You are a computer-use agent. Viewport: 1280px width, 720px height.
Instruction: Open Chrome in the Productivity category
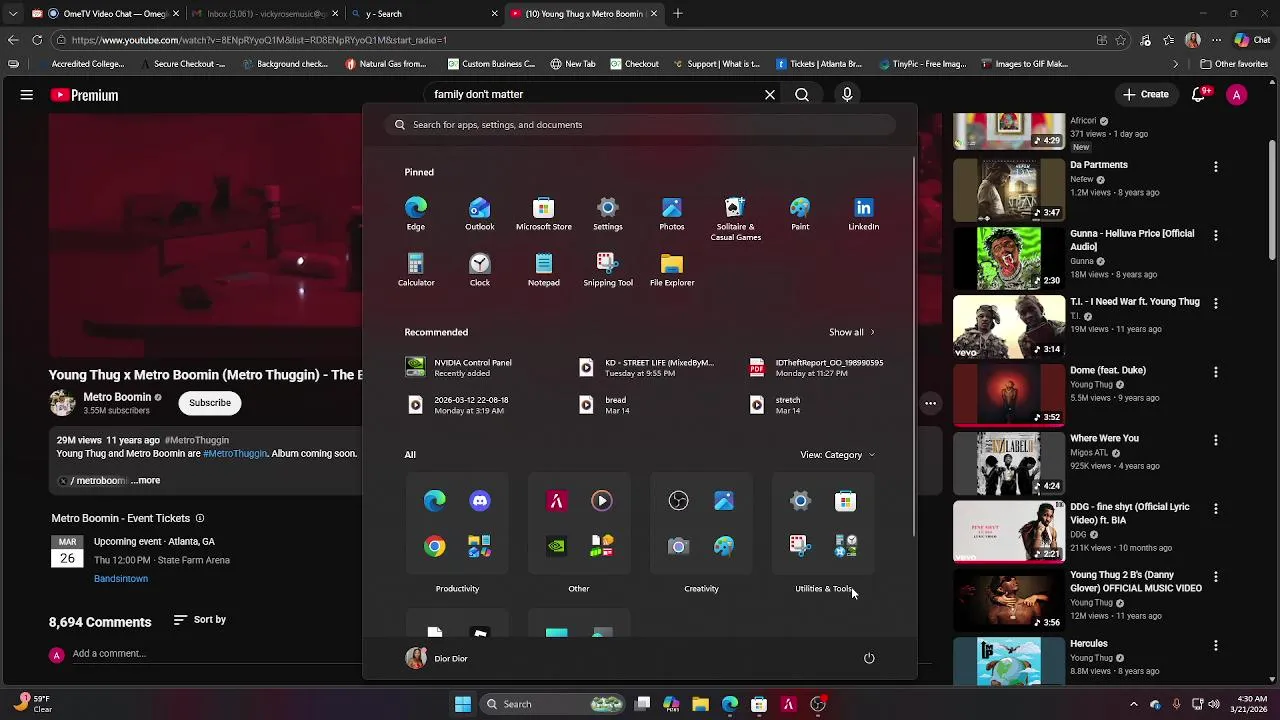pyautogui.click(x=434, y=546)
